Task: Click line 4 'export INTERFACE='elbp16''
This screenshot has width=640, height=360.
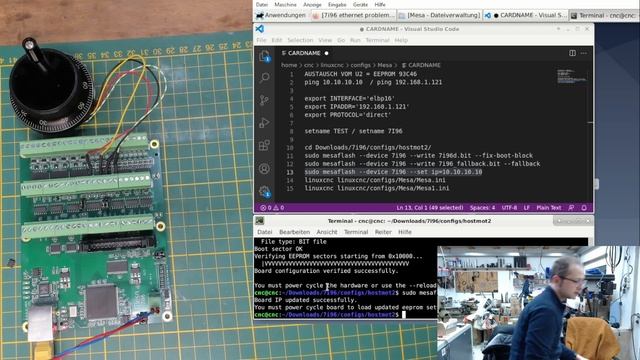Action: (x=349, y=98)
